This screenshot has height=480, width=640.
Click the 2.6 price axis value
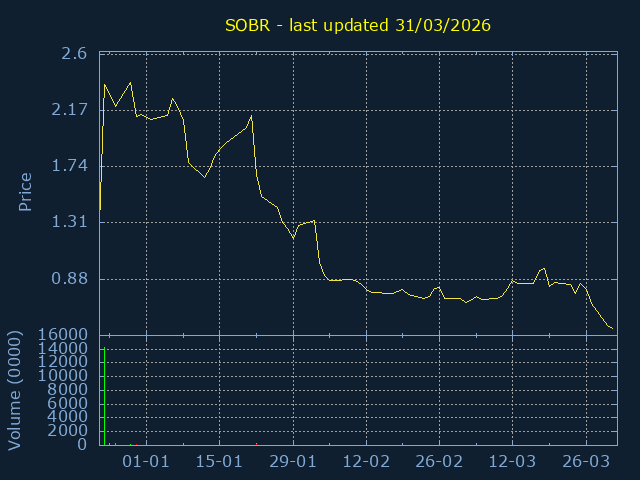click(73, 54)
